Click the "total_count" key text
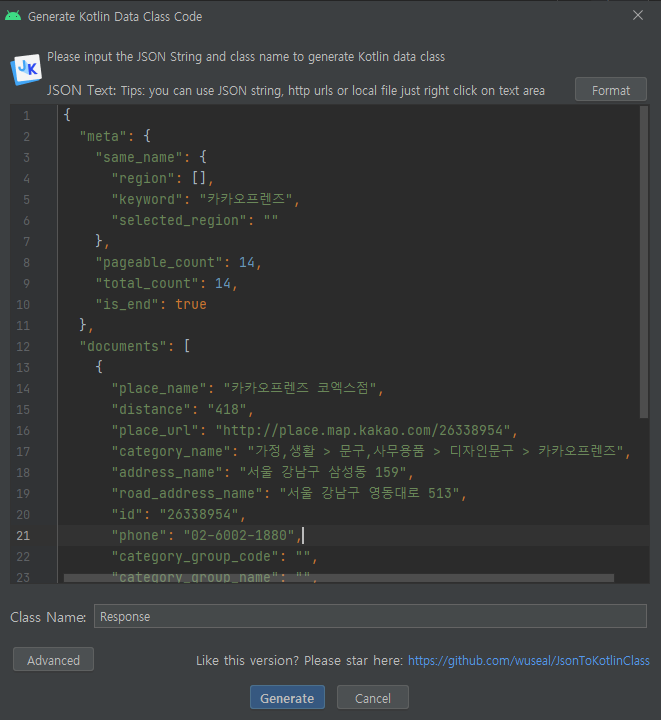661x720 pixels. coord(147,283)
